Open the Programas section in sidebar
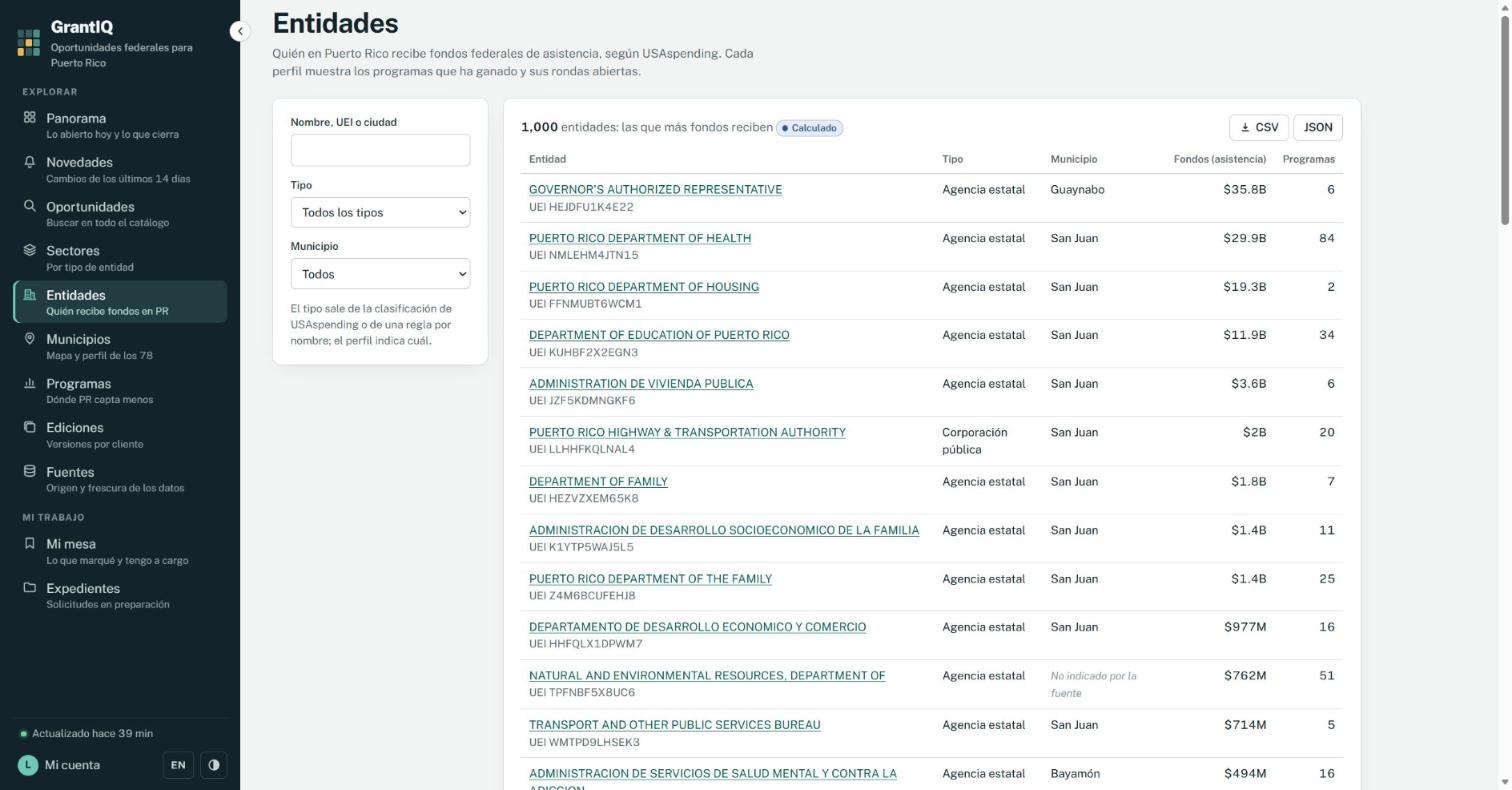Image resolution: width=1512 pixels, height=790 pixels. (x=120, y=390)
